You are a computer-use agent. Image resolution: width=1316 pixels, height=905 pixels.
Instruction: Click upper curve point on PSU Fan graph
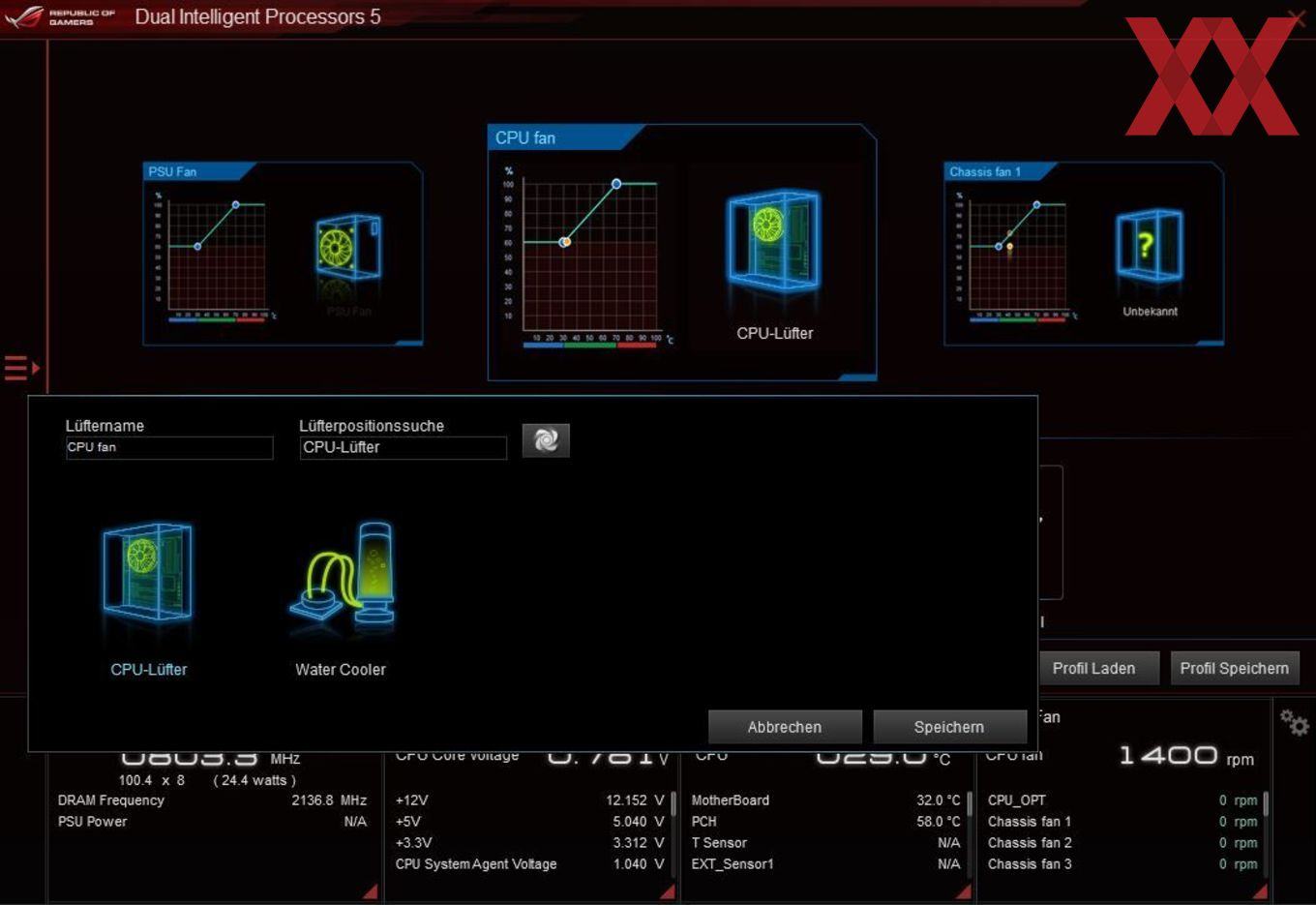click(236, 204)
